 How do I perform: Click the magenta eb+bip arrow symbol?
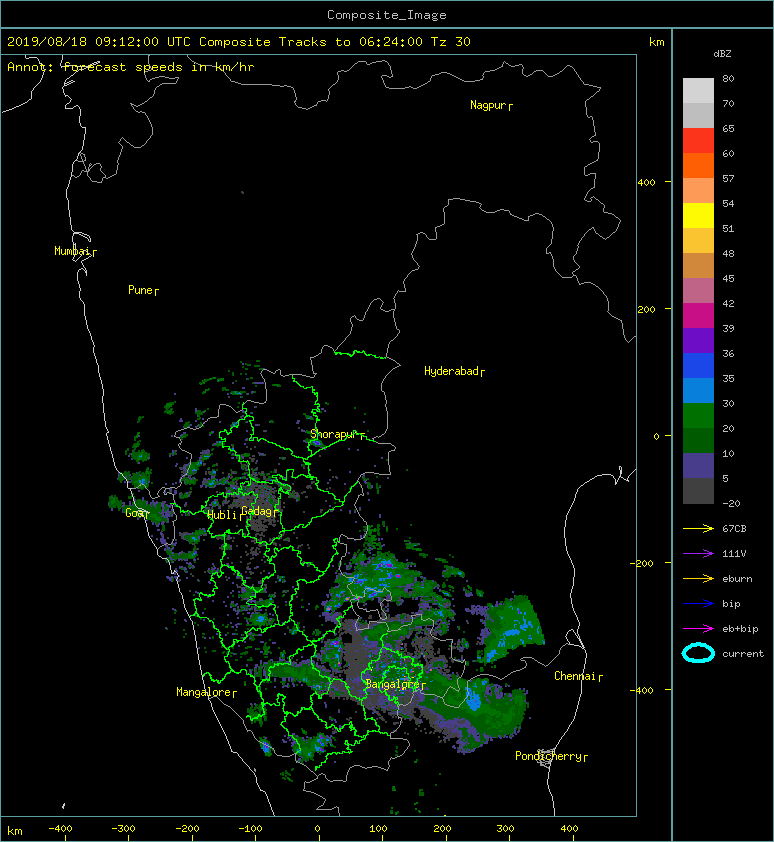[698, 629]
